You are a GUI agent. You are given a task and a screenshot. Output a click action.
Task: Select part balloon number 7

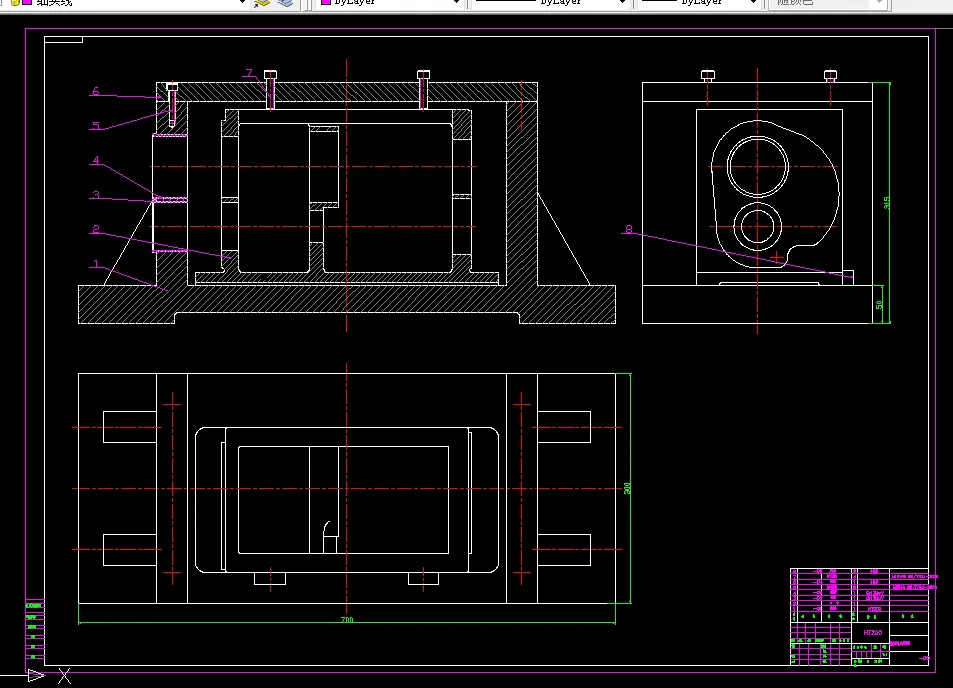pos(249,73)
